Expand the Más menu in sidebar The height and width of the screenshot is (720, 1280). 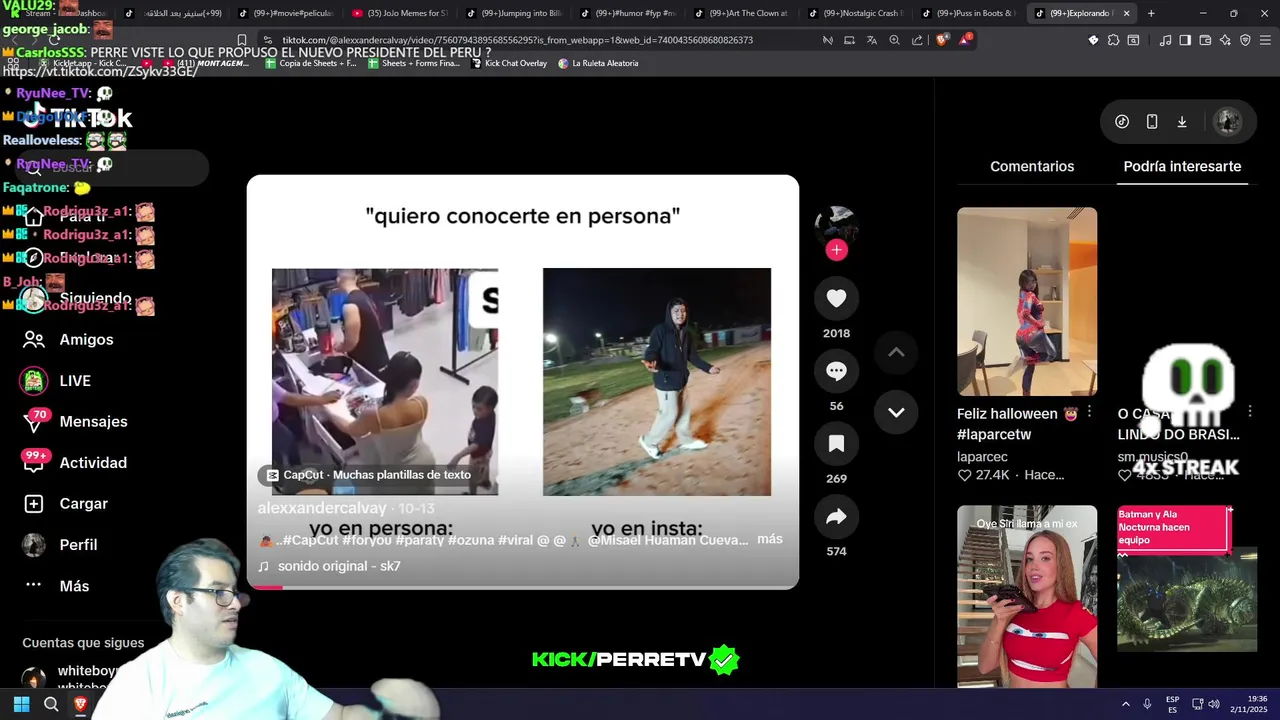[56, 586]
